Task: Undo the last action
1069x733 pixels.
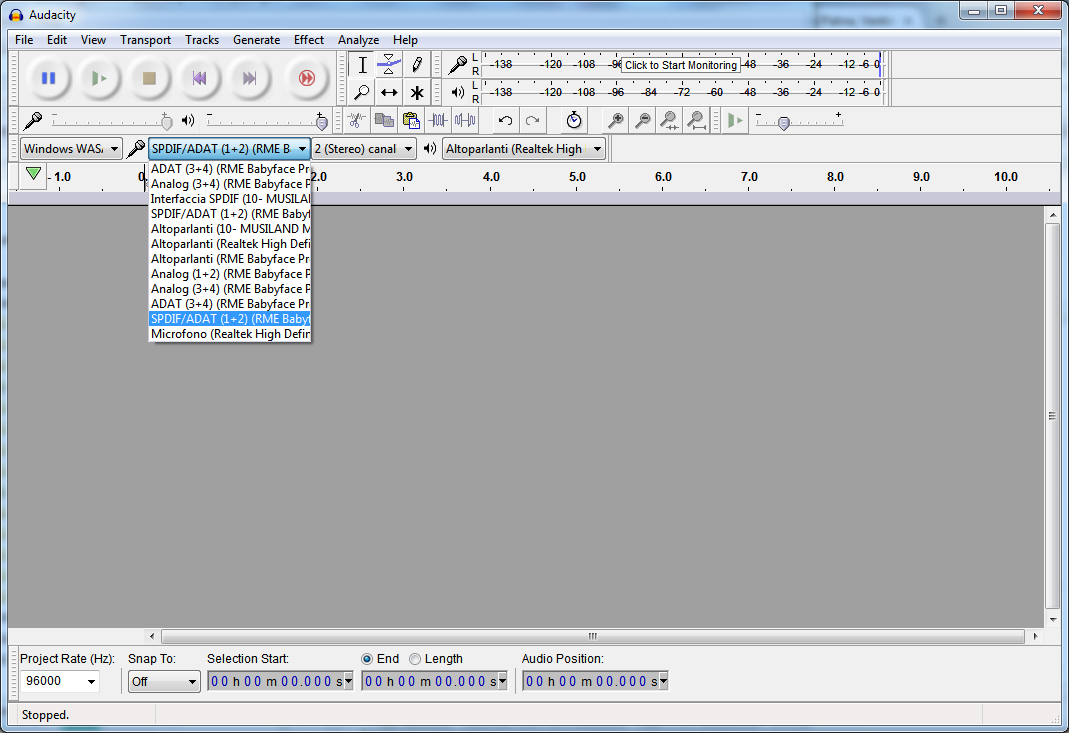Action: (505, 121)
